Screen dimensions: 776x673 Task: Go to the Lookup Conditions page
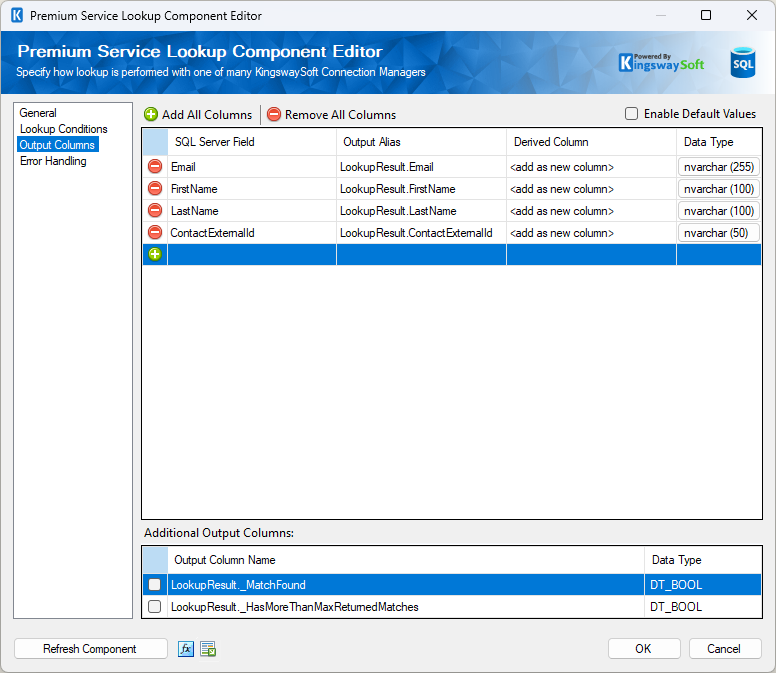pos(63,129)
